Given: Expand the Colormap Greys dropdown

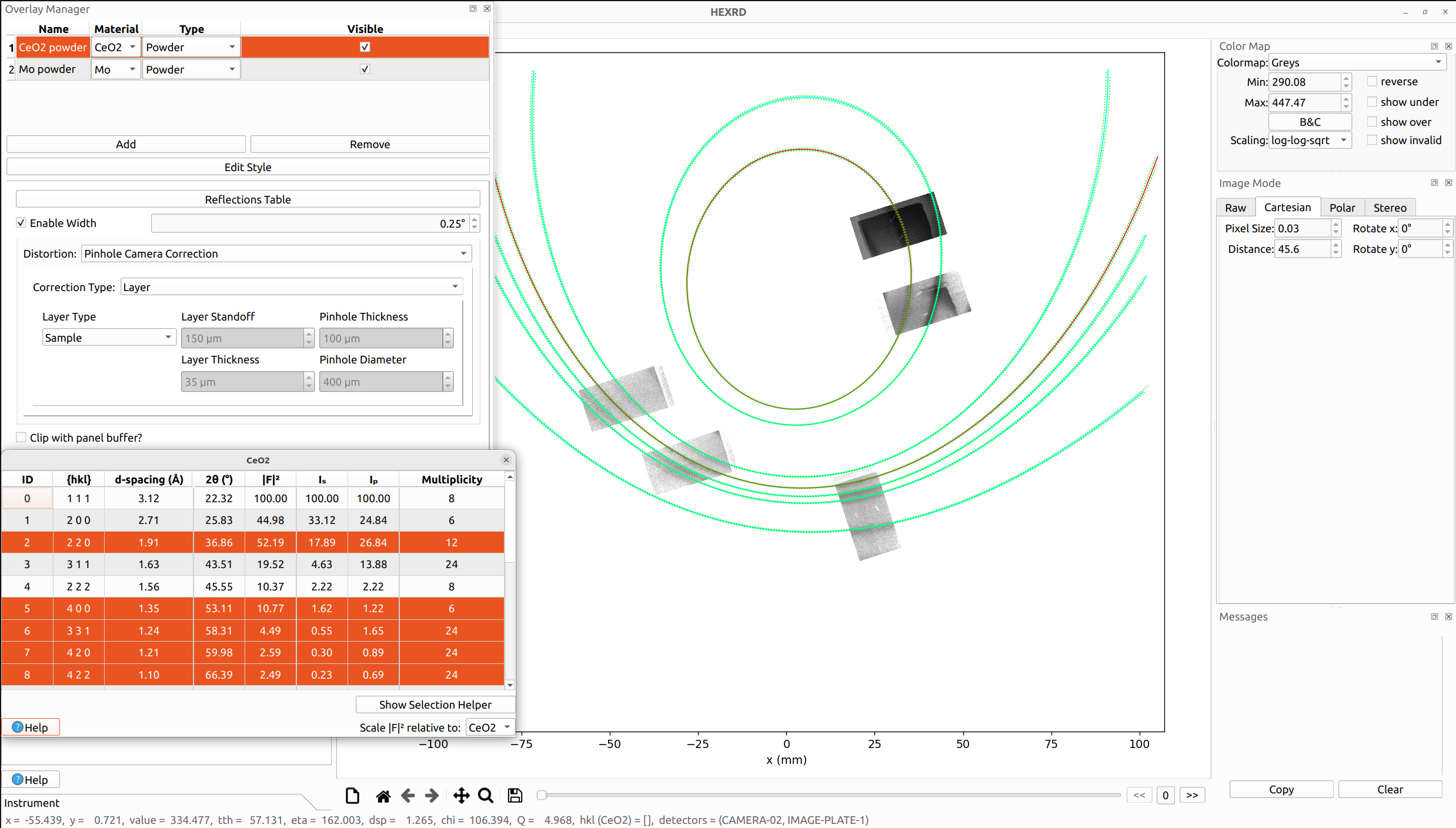Looking at the screenshot, I should [x=1357, y=62].
